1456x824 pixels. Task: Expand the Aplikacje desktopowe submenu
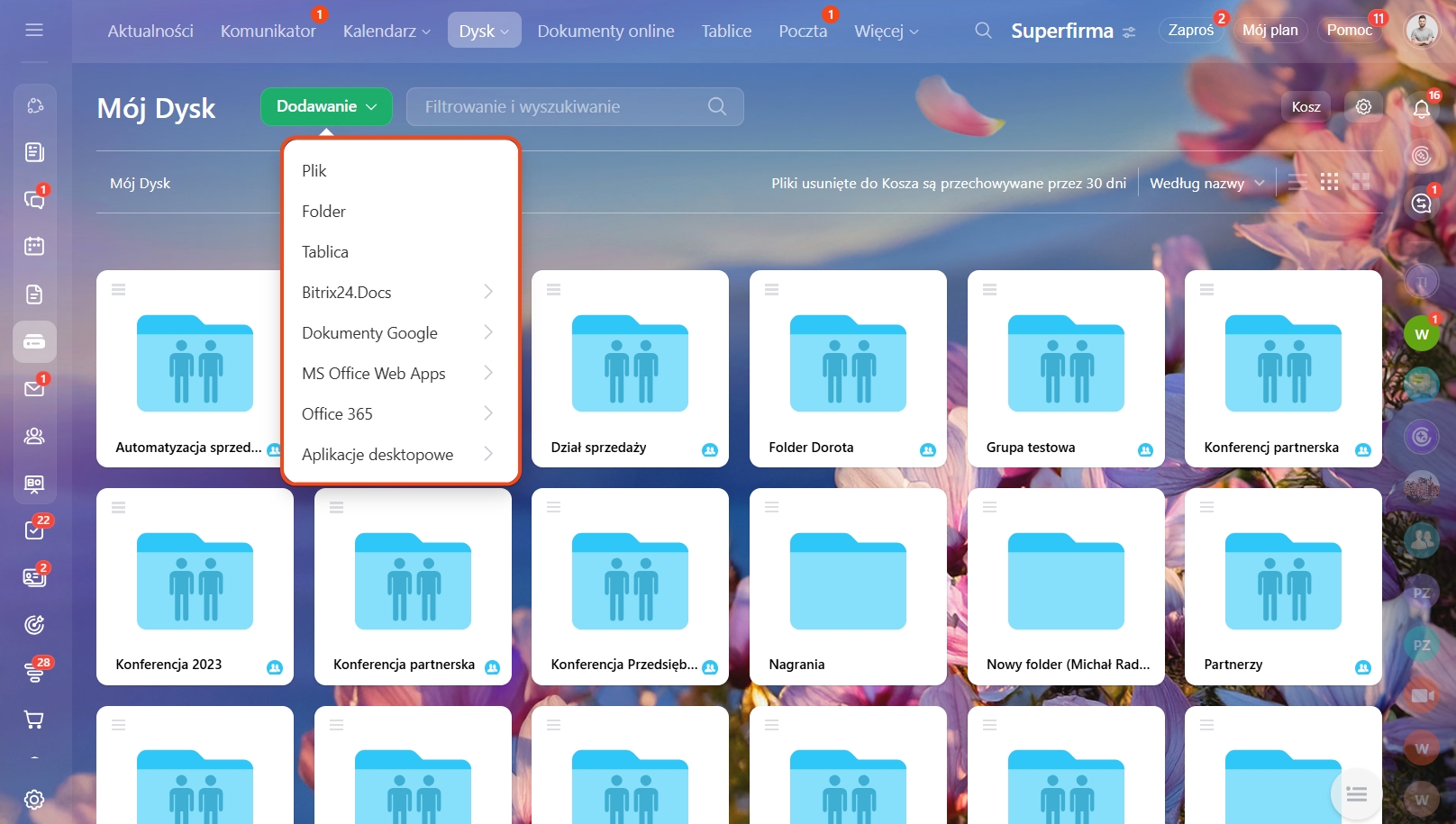[x=401, y=454]
